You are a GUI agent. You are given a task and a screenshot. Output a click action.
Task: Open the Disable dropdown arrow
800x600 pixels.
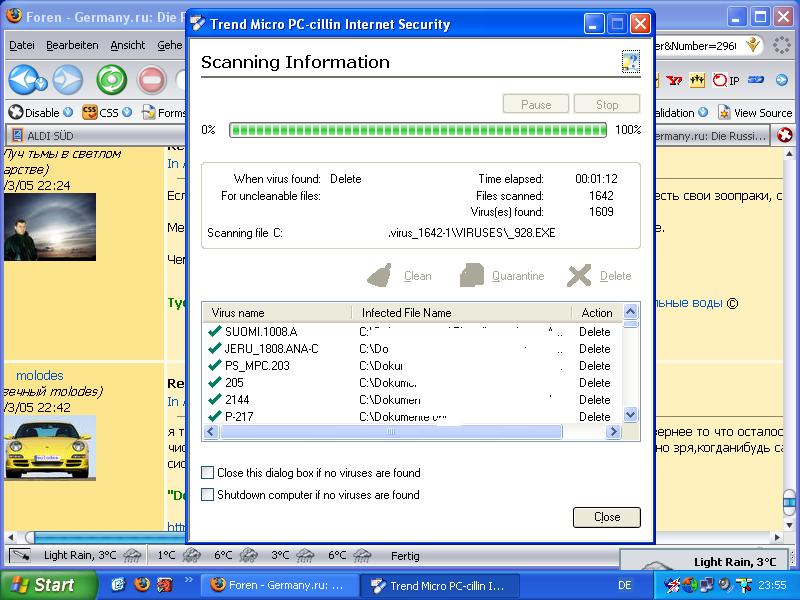68,112
